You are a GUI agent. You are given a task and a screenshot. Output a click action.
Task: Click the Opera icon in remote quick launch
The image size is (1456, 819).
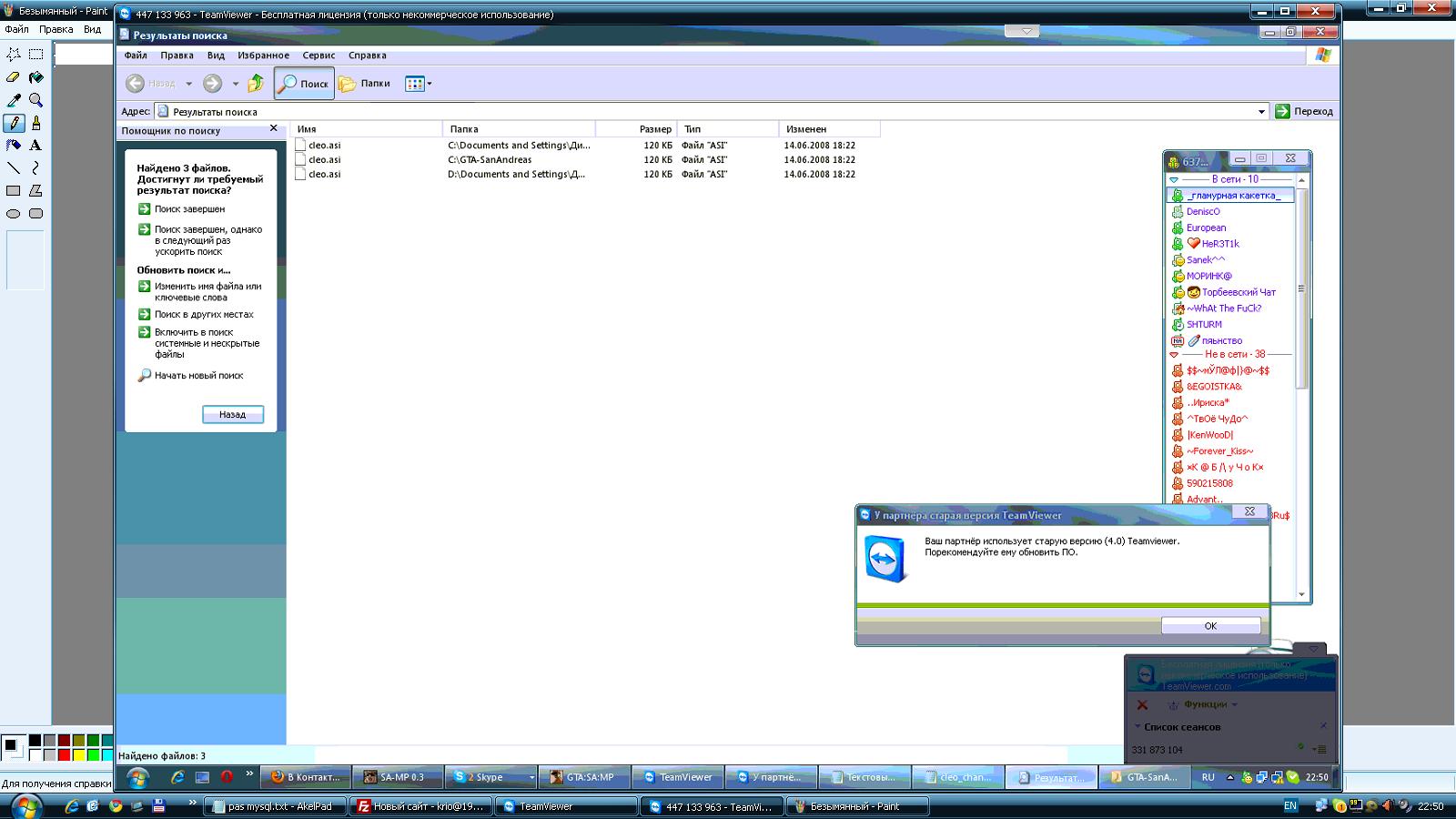point(227,777)
